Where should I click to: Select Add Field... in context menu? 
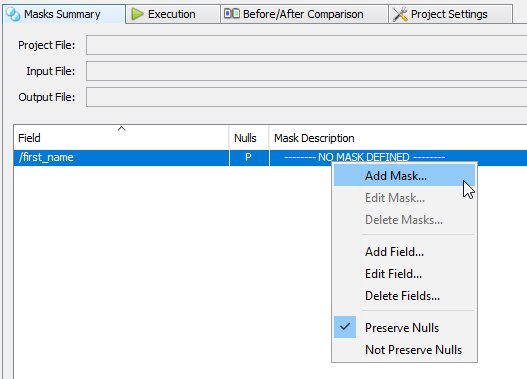(404, 252)
